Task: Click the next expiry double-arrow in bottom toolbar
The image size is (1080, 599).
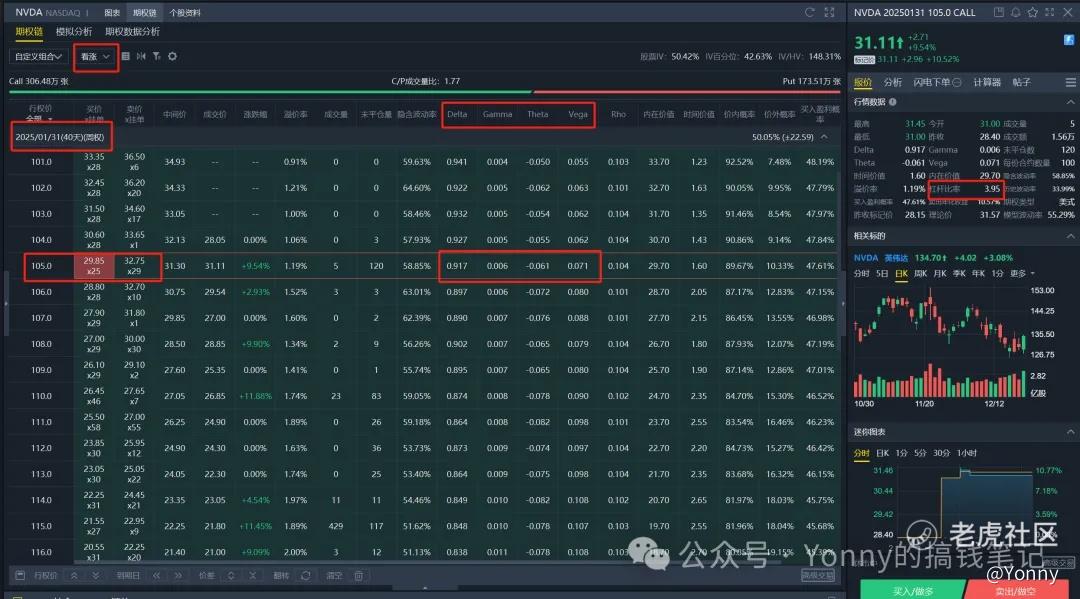Action: [178, 576]
